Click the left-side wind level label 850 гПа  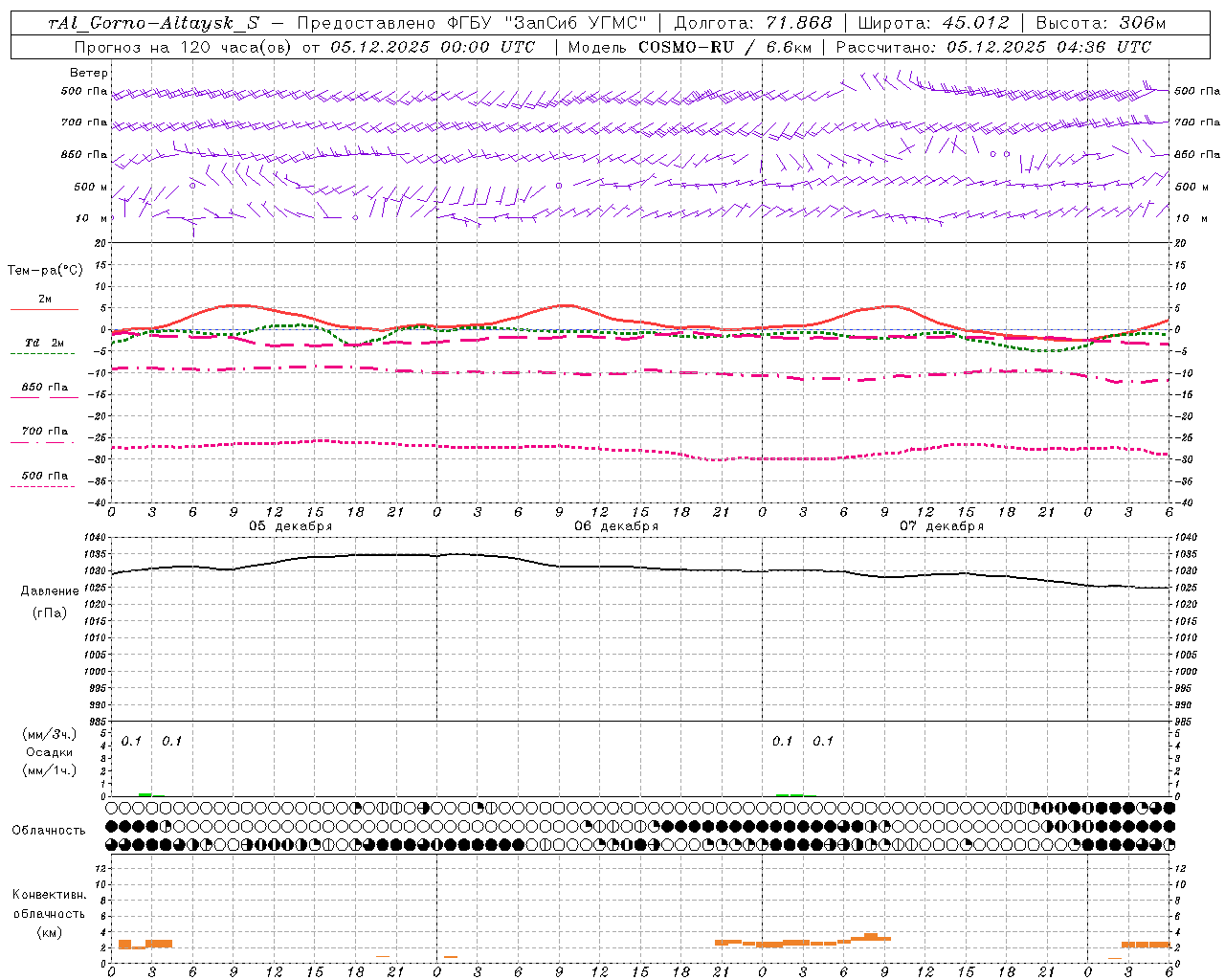pos(84,154)
